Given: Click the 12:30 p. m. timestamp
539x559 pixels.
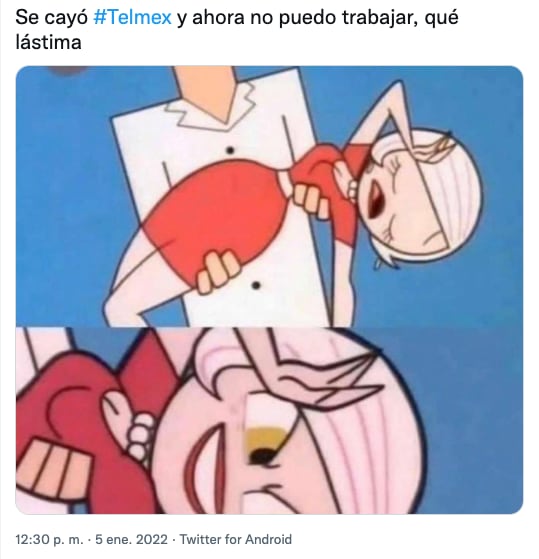Looking at the screenshot, I should (x=50, y=539).
